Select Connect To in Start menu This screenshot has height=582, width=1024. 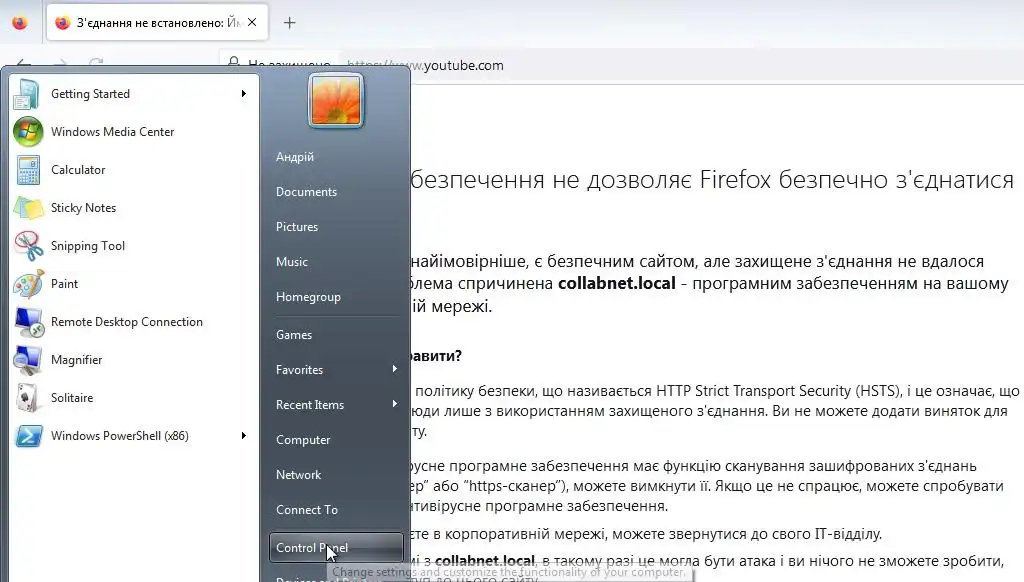point(307,510)
